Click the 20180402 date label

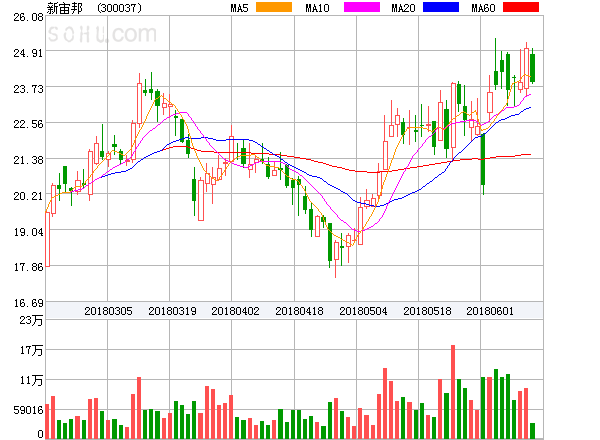(235, 311)
